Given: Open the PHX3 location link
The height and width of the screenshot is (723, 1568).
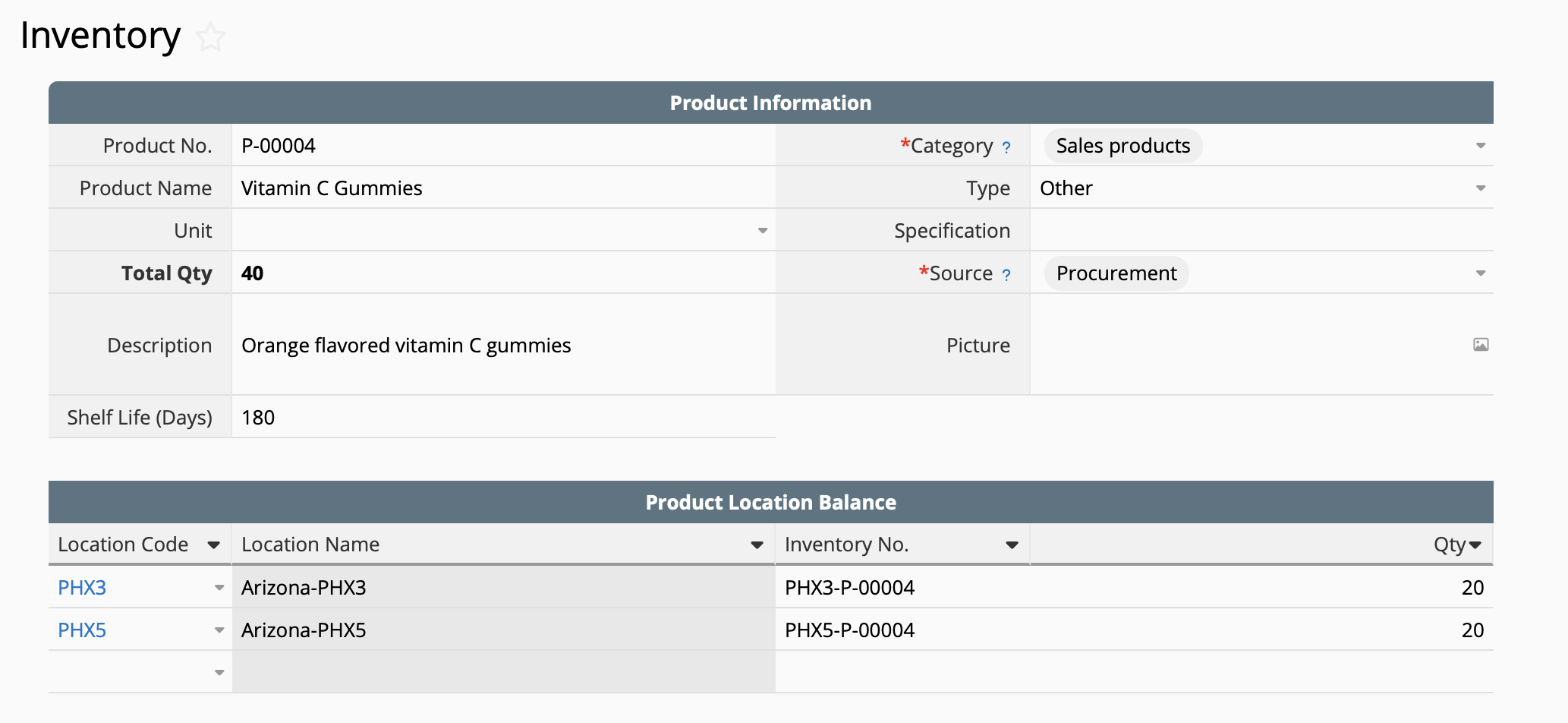Looking at the screenshot, I should pyautogui.click(x=82, y=588).
